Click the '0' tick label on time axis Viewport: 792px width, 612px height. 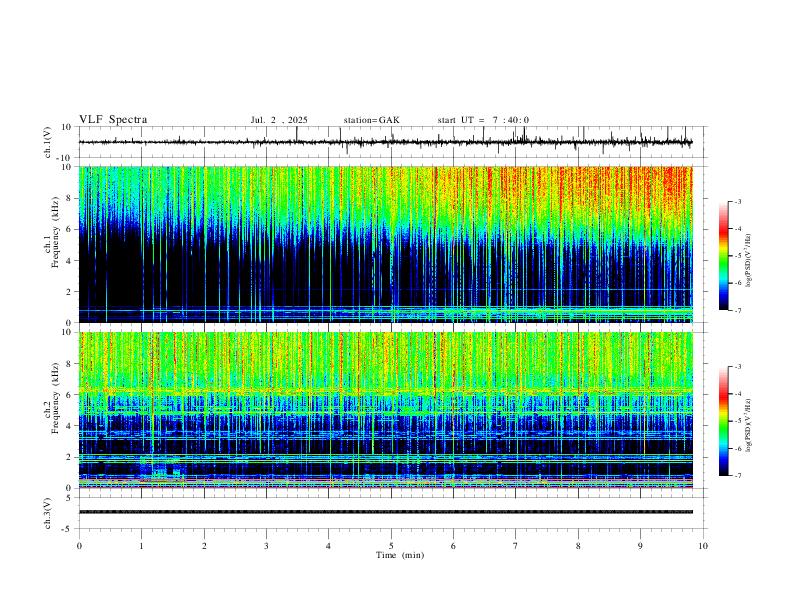79,546
